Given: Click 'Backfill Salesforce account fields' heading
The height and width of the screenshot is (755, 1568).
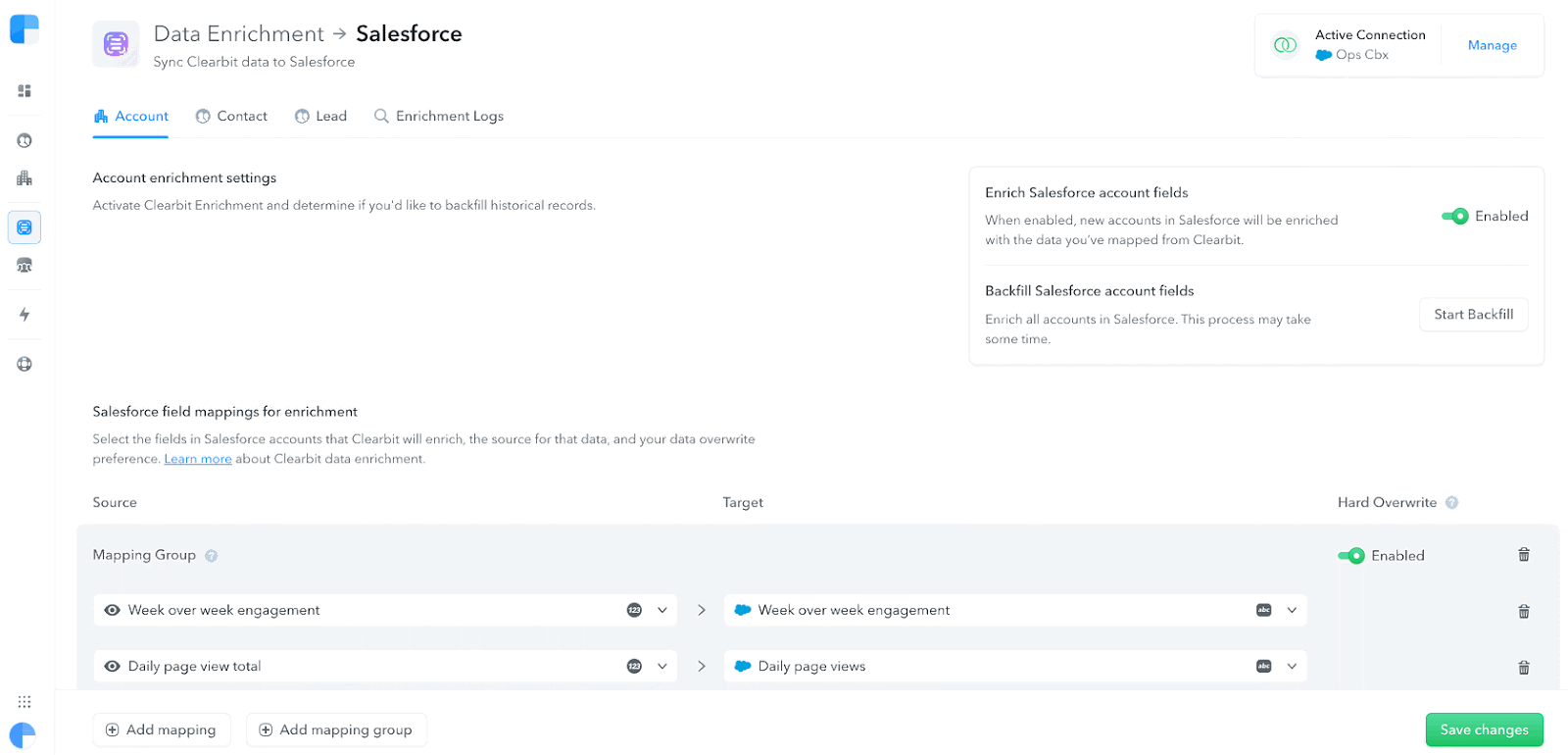Looking at the screenshot, I should pyautogui.click(x=1090, y=291).
